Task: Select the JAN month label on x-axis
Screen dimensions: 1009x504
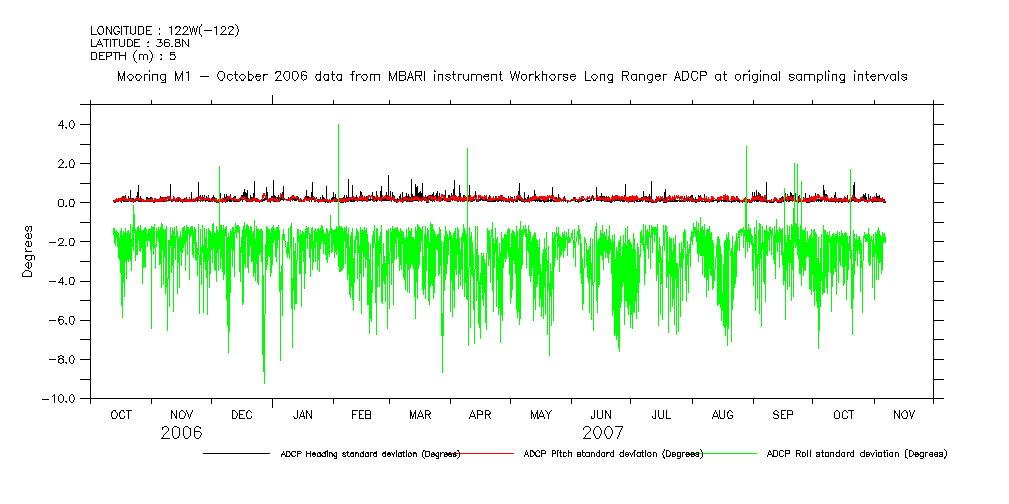Action: click(302, 414)
